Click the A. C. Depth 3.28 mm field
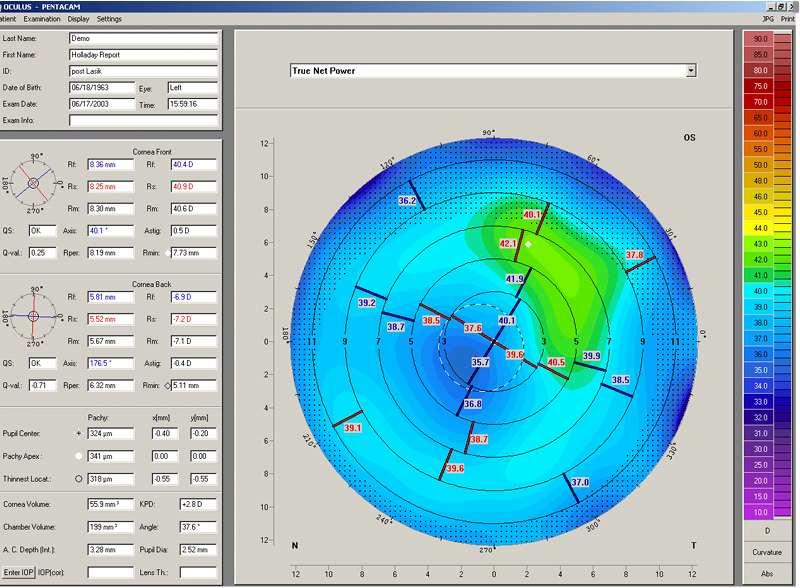800x588 pixels. pos(110,550)
